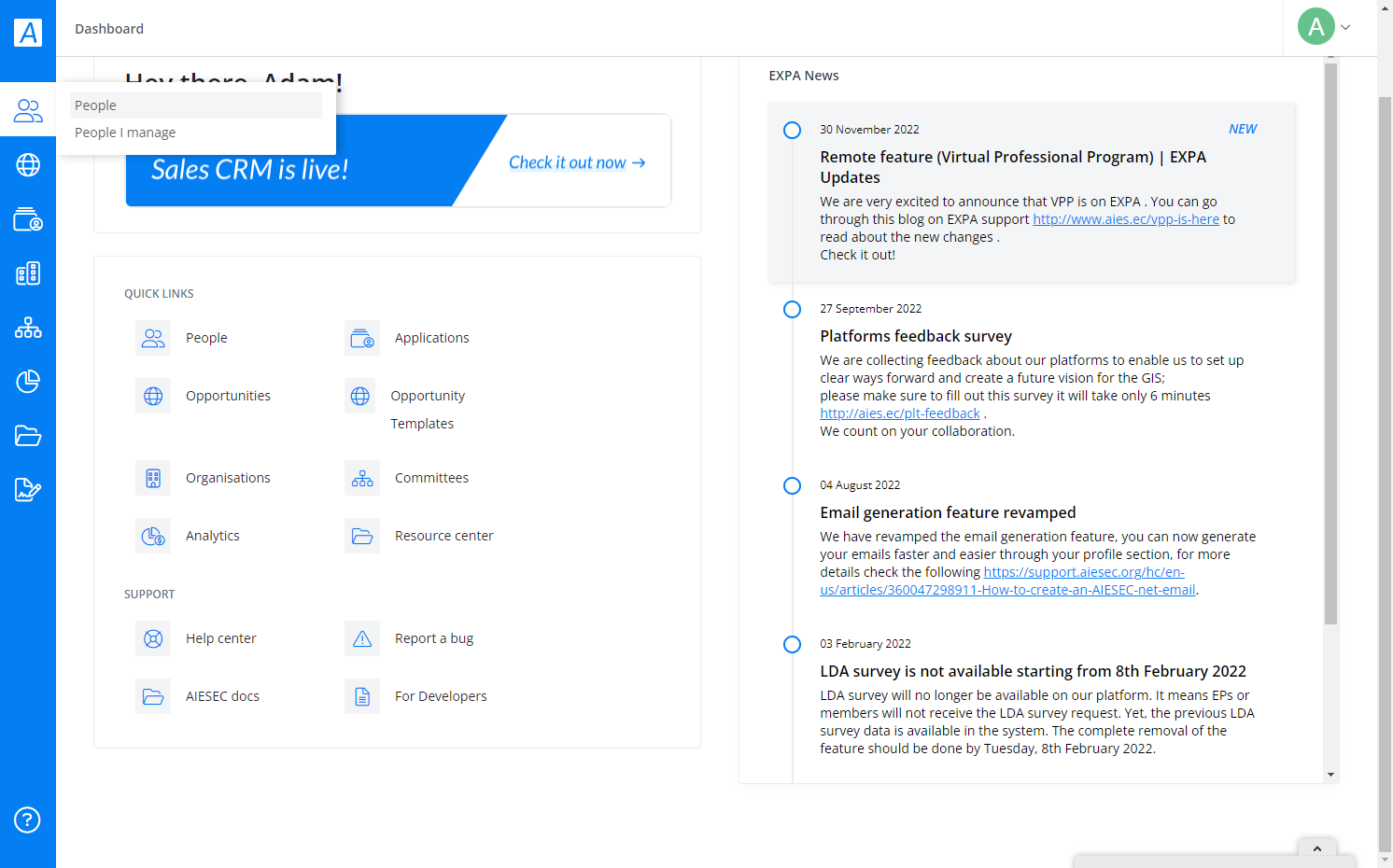The height and width of the screenshot is (868, 1393).
Task: Click the Remote feature VPP news title
Action: (1013, 167)
